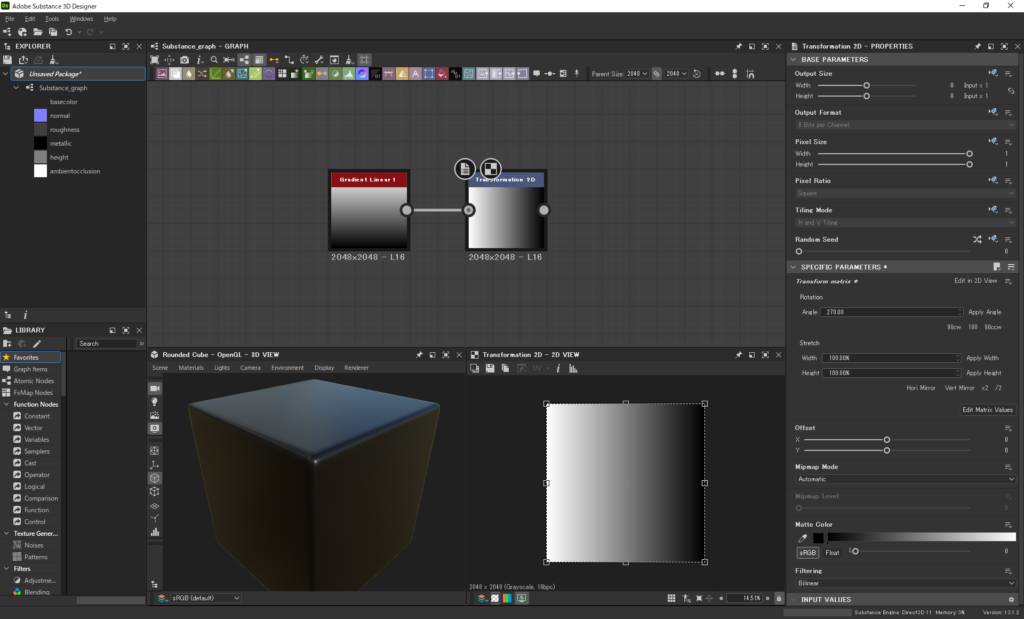1024x619 pixels.
Task: Collapse the Function Nodes library category
Action: (7, 404)
